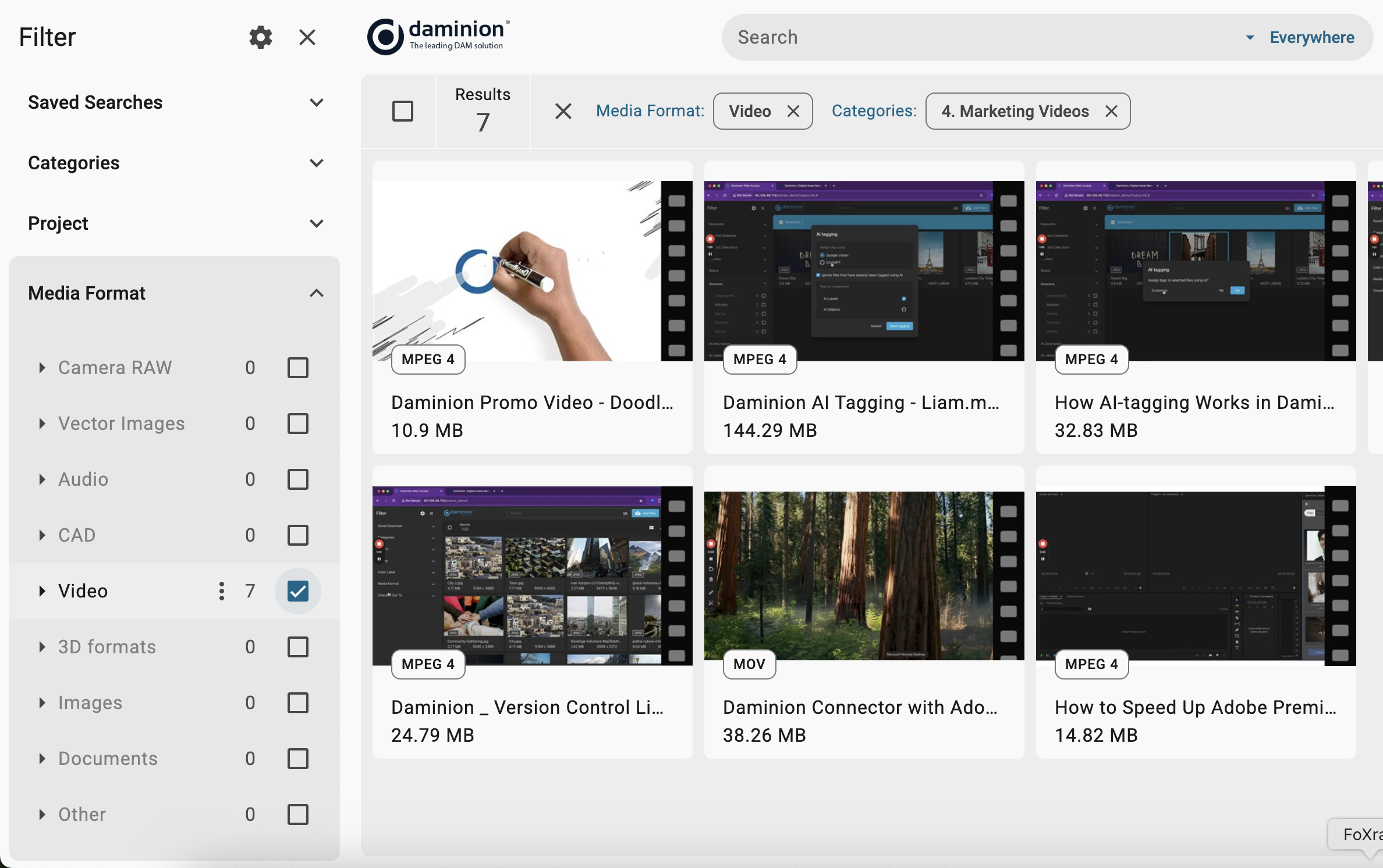Viewport: 1383px width, 868px height.
Task: Open filter settings gear icon
Action: [260, 37]
